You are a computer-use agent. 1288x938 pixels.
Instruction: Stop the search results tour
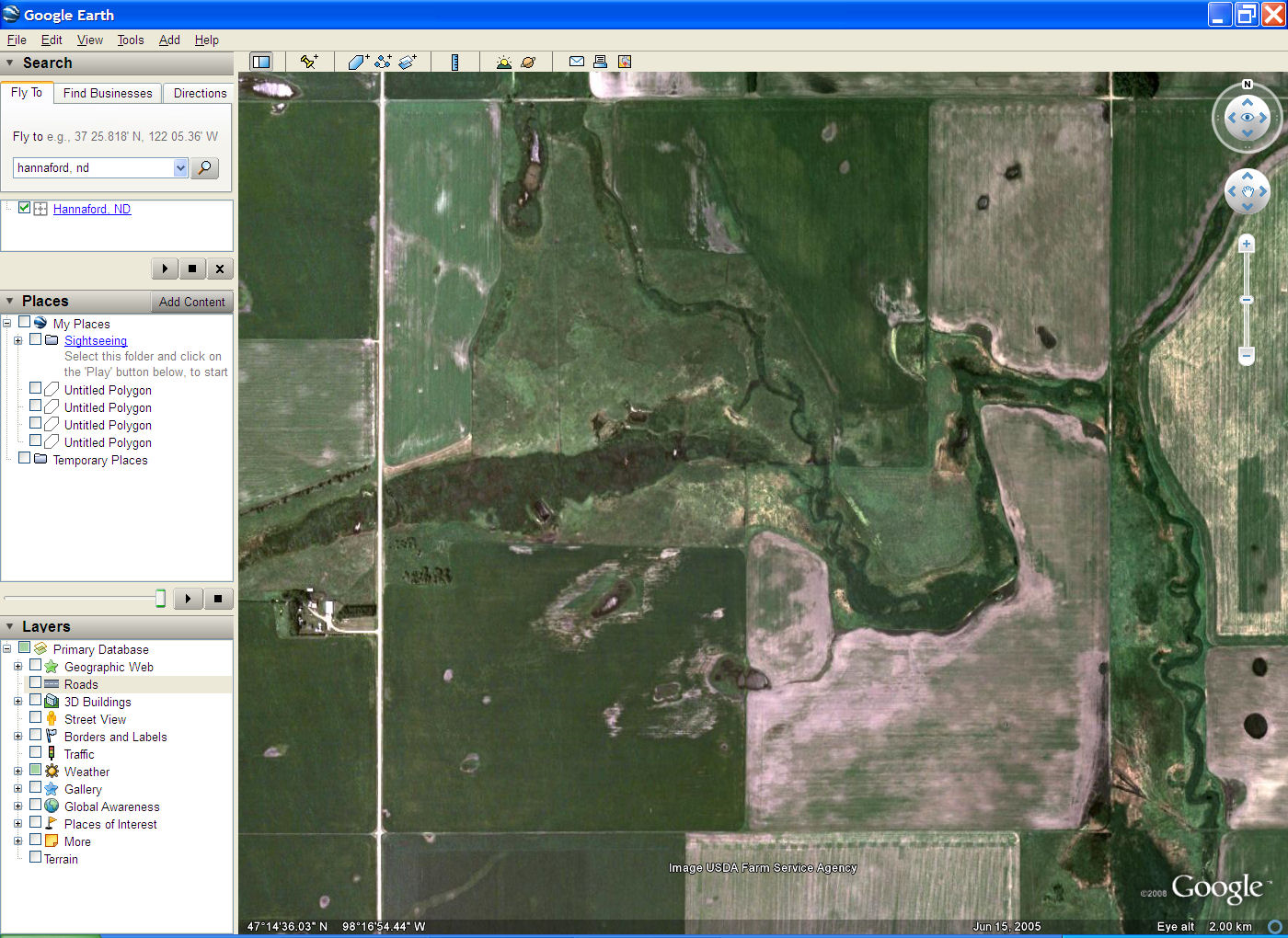pos(192,269)
